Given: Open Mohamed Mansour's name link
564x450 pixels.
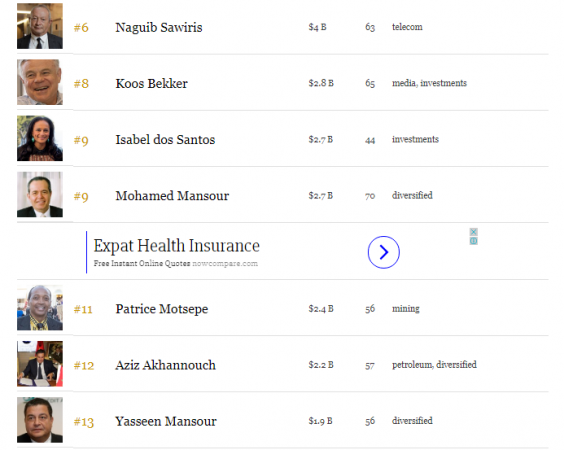Looking at the screenshot, I should [172, 196].
